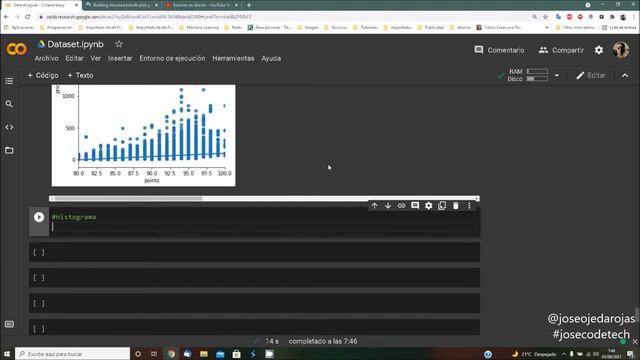The width and height of the screenshot is (640, 360).
Task: Open Entorno de ejecución menu
Action: pos(172,58)
